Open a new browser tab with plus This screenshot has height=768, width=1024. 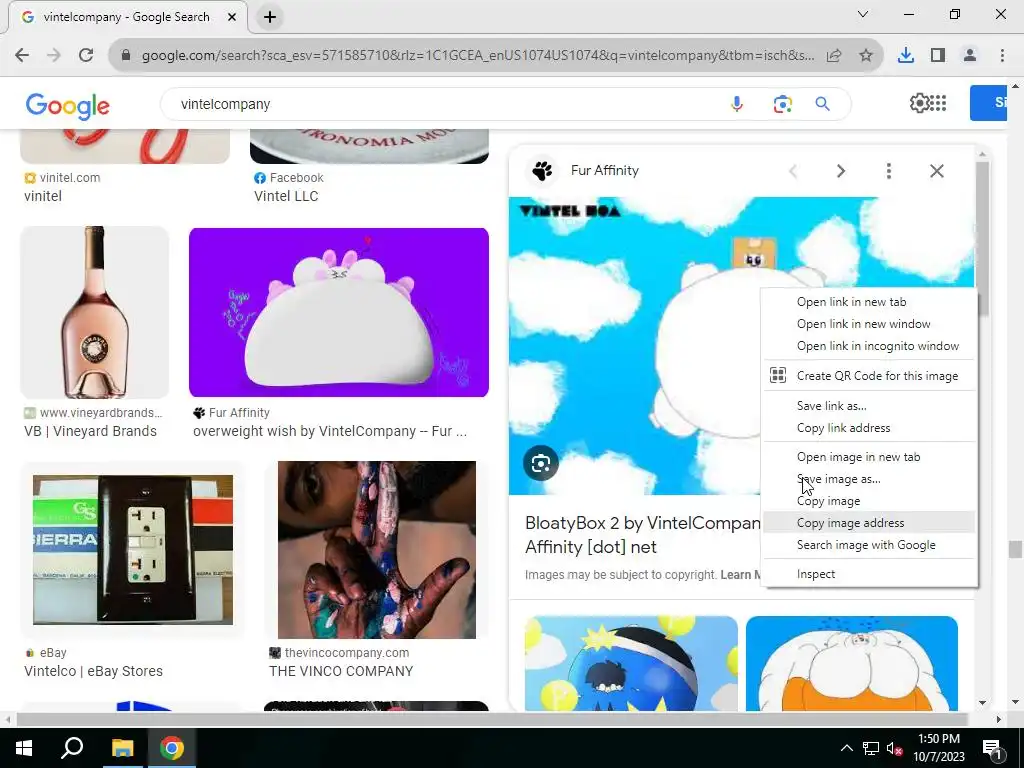coord(270,17)
